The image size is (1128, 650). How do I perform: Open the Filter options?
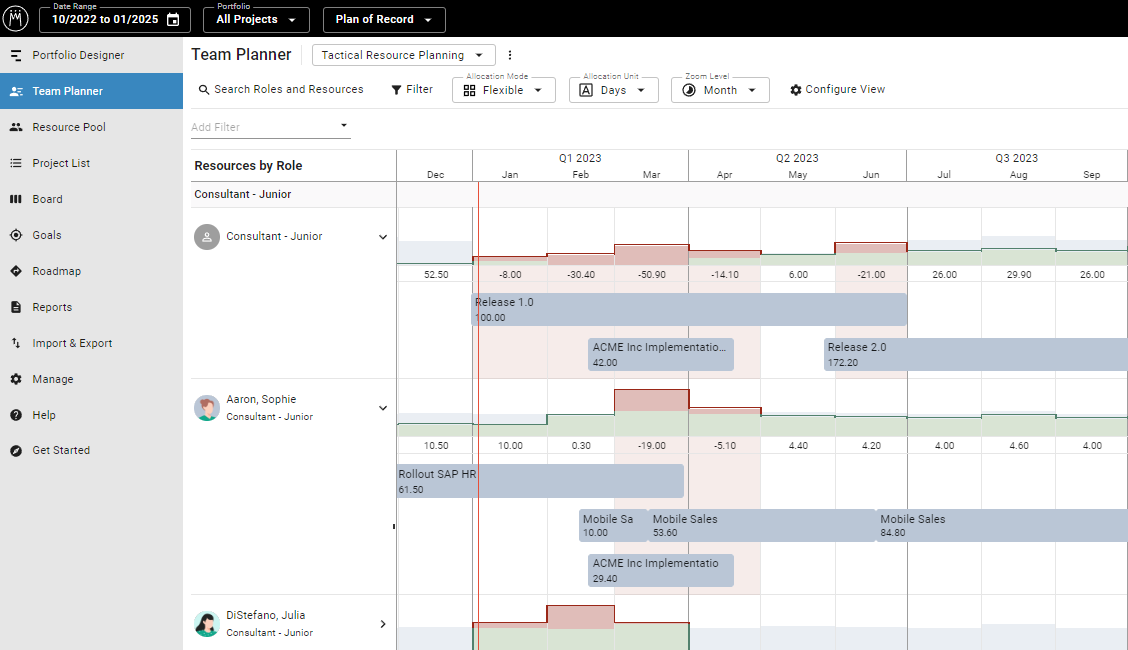pos(411,89)
